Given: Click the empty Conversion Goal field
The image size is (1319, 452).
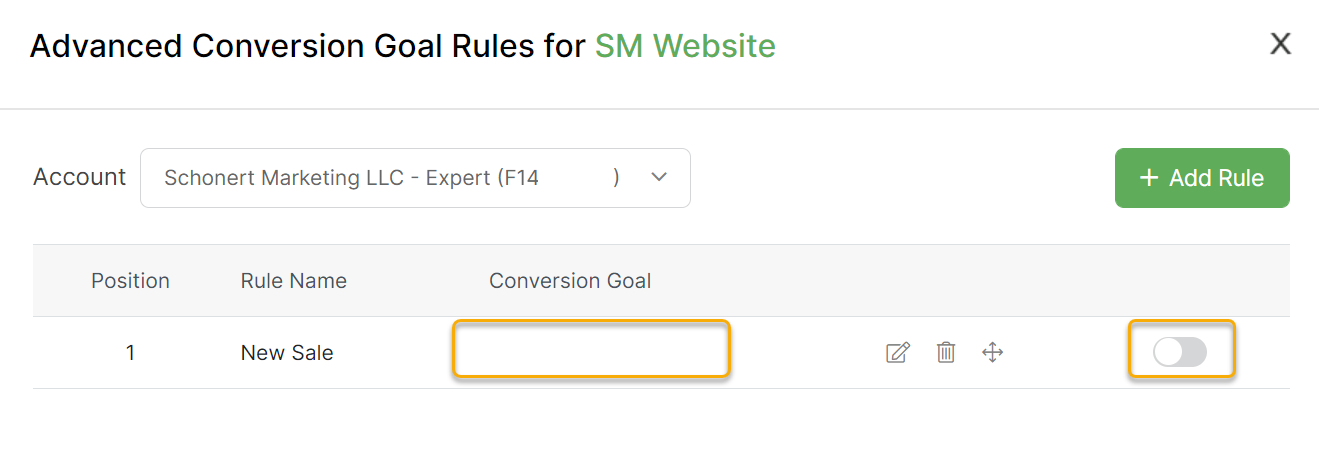Looking at the screenshot, I should pos(591,349).
